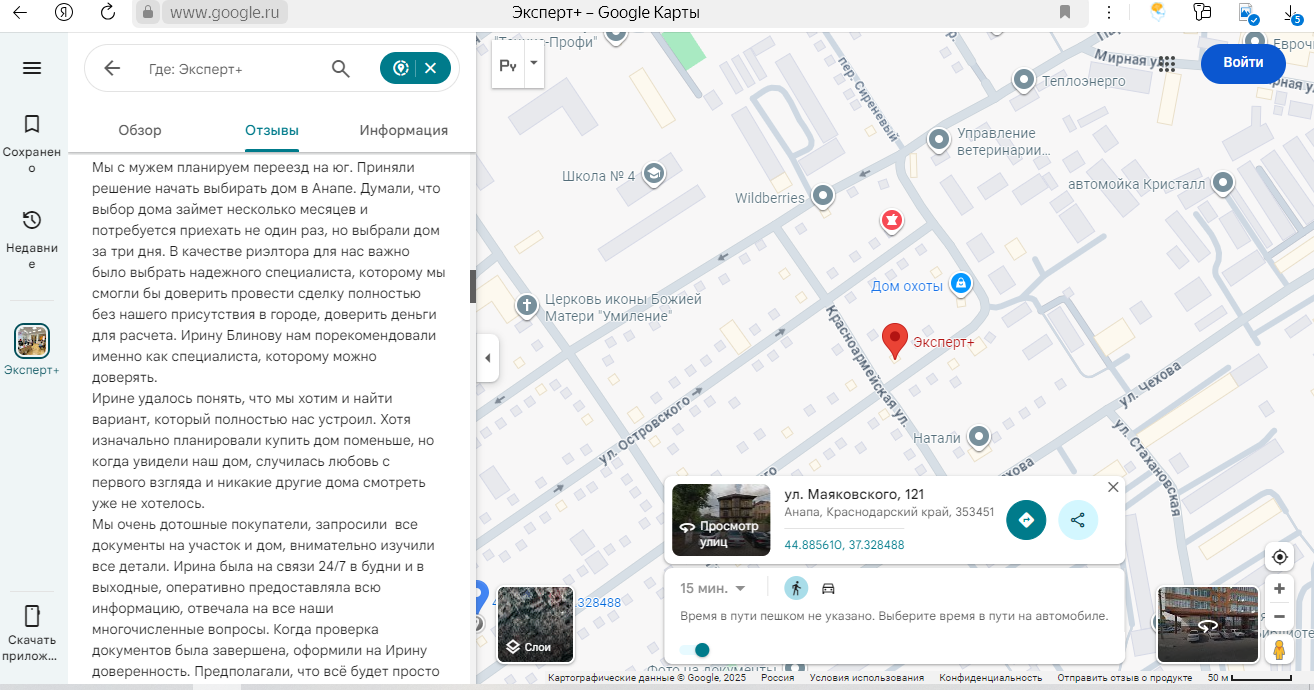Open the Google apps grid icon
This screenshot has width=1314, height=690.
[1166, 64]
